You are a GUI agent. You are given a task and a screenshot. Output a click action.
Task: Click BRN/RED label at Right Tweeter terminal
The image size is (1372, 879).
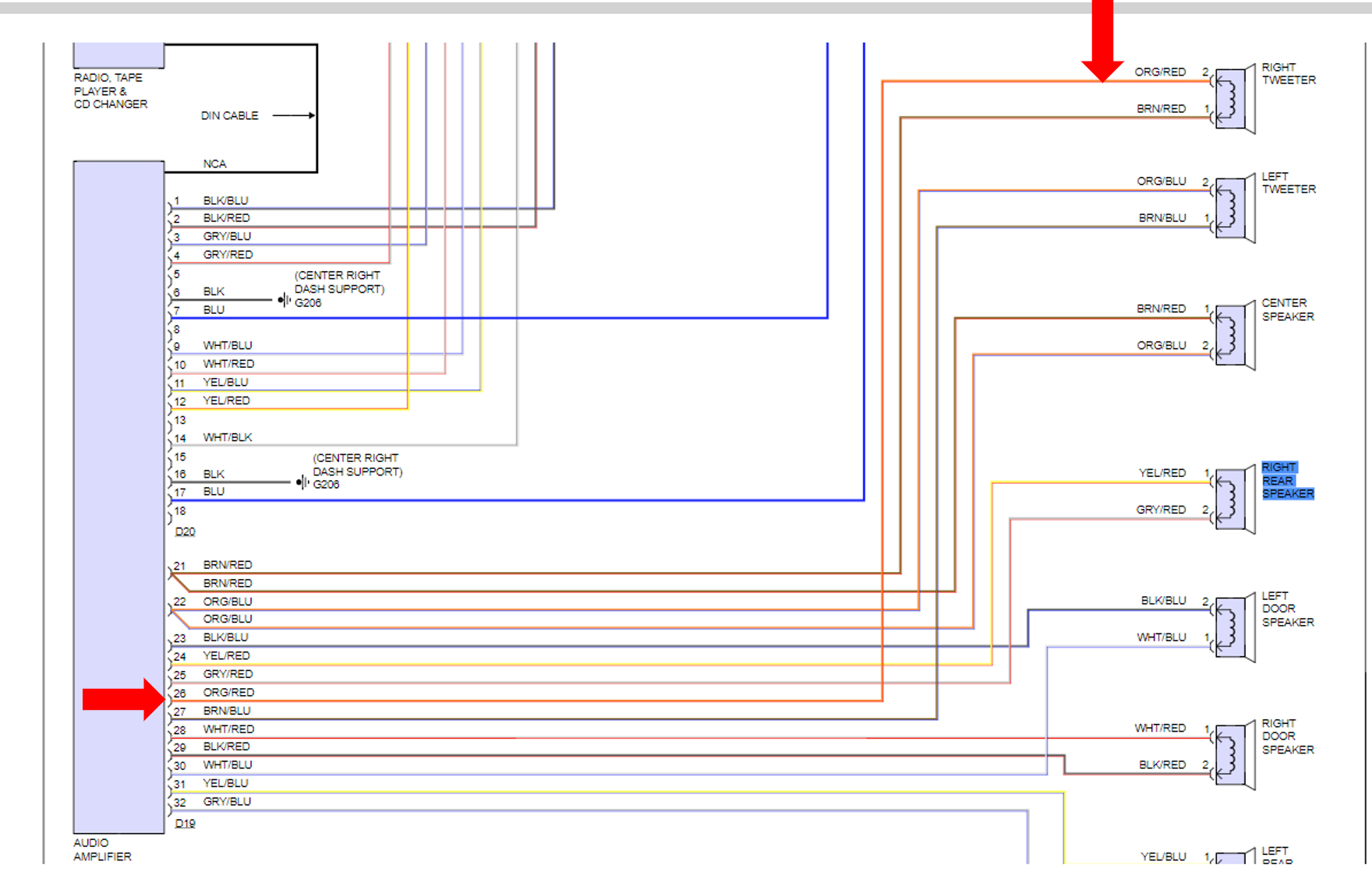click(1161, 108)
